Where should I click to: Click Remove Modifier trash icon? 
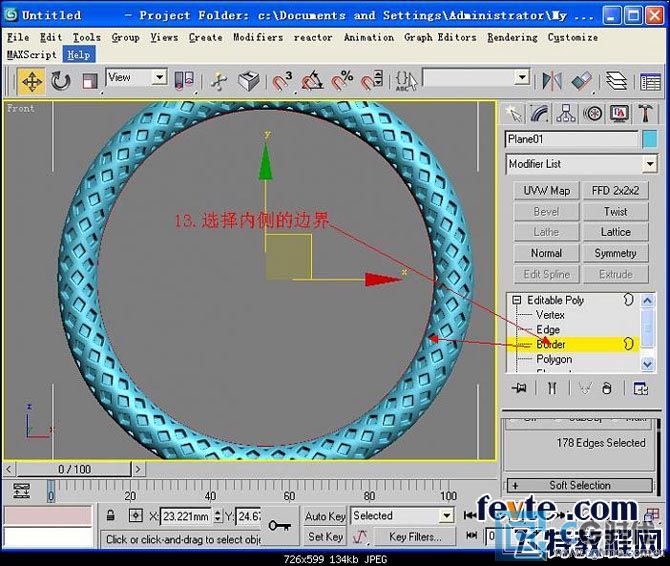(607, 388)
